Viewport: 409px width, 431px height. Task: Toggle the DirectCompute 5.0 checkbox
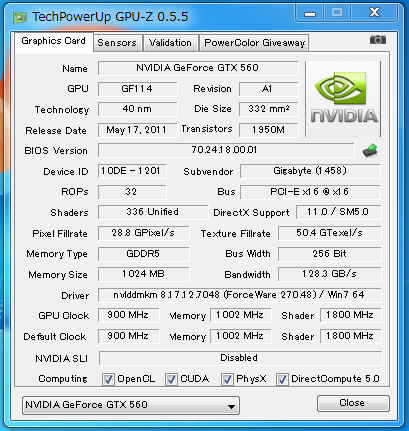(282, 379)
